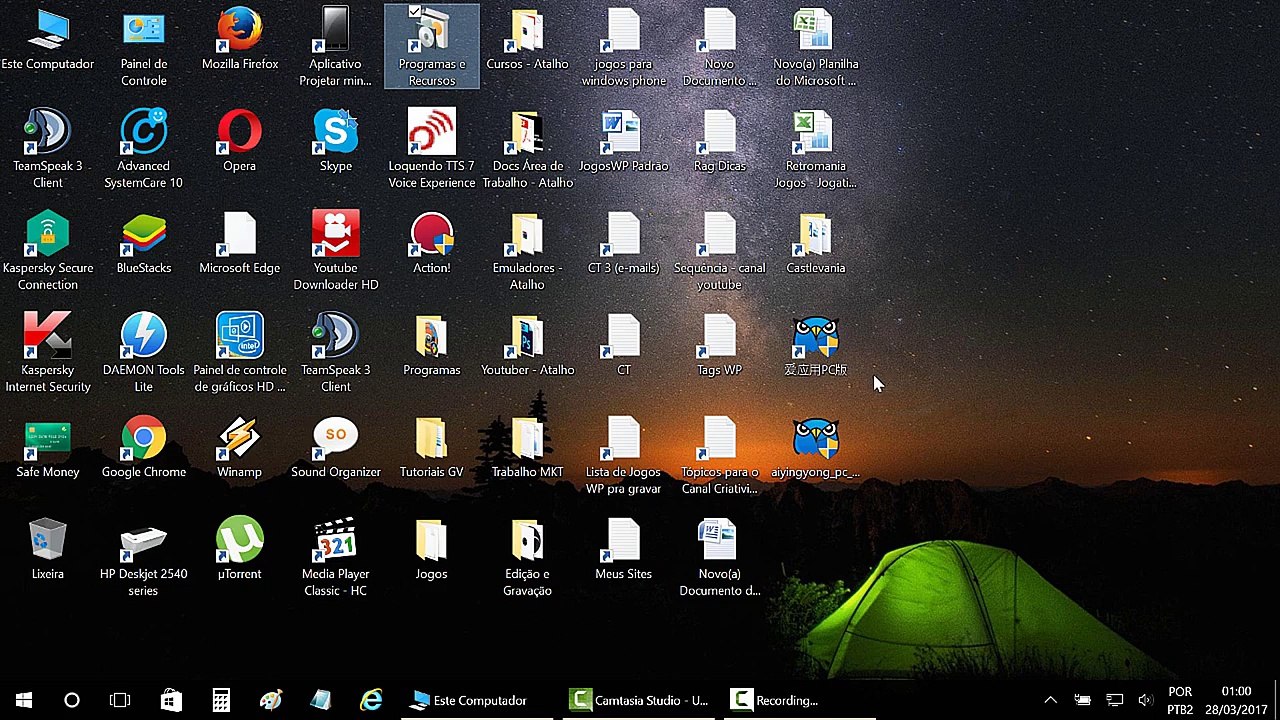
Task: Launch Winamp player
Action: tap(240, 448)
